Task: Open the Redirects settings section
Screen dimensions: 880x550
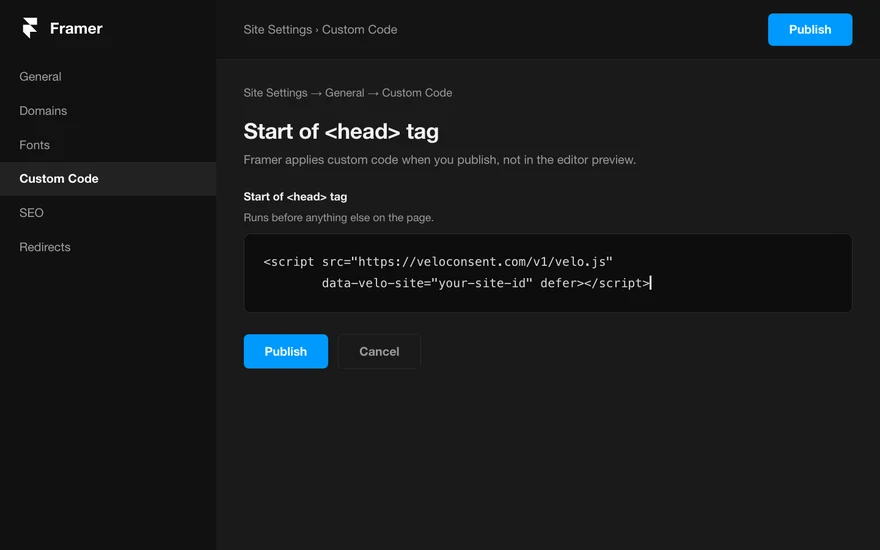Action: pos(45,247)
